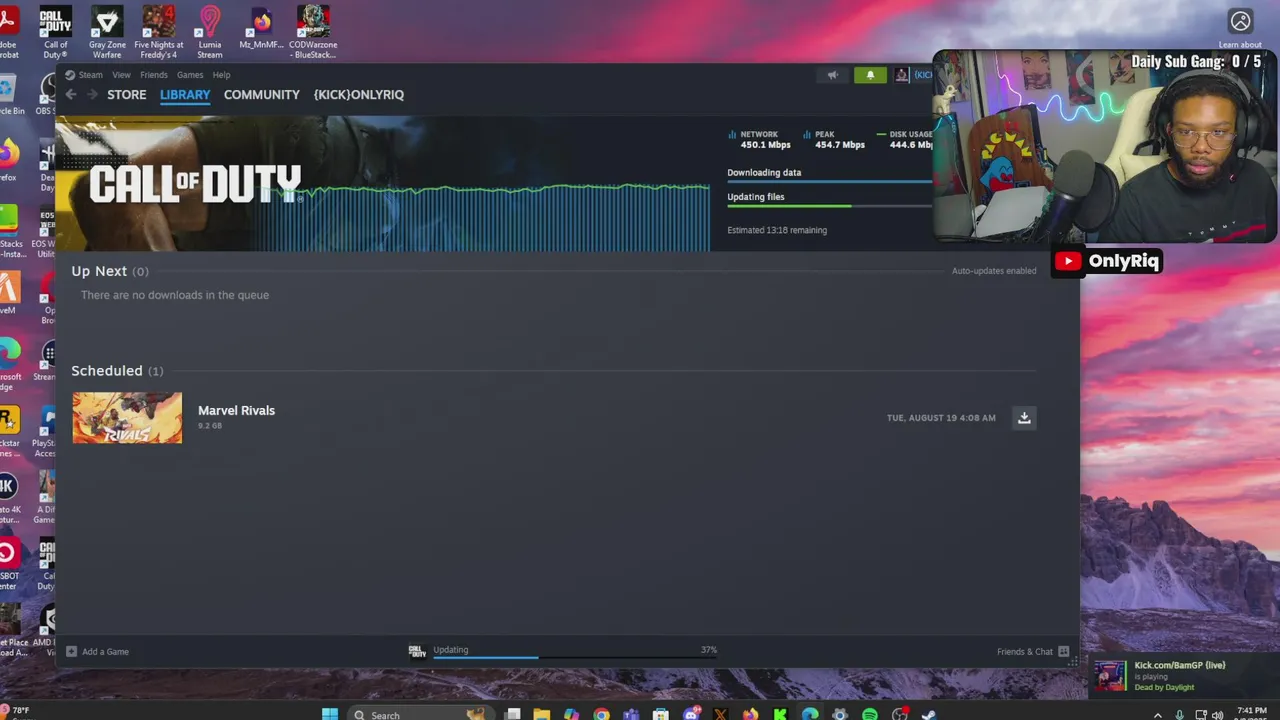Click the Call of Duty icon in download status bar
The width and height of the screenshot is (1280, 720).
tap(417, 651)
